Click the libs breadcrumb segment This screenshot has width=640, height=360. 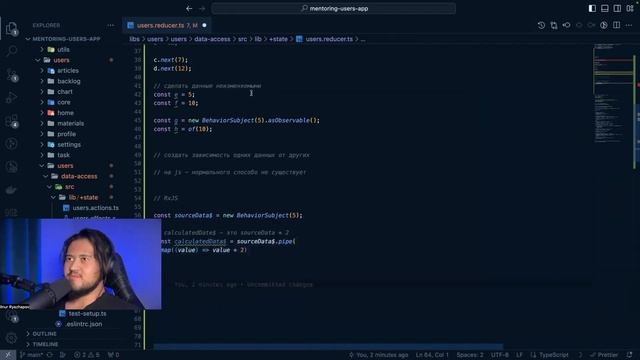pyautogui.click(x=134, y=39)
